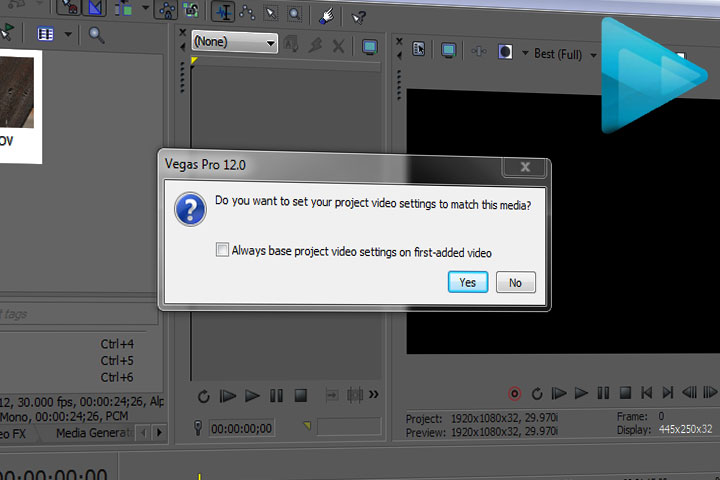The width and height of the screenshot is (720, 480).
Task: Select the Envelope Edit tool
Action: click(247, 13)
